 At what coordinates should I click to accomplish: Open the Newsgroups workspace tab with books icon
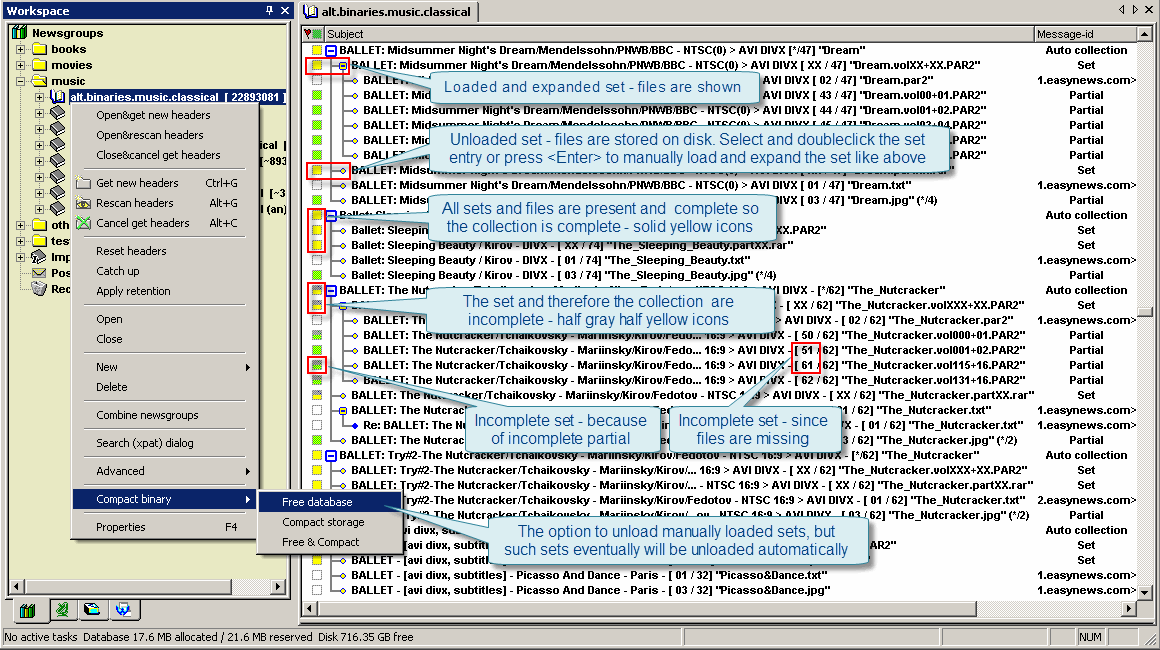28,609
